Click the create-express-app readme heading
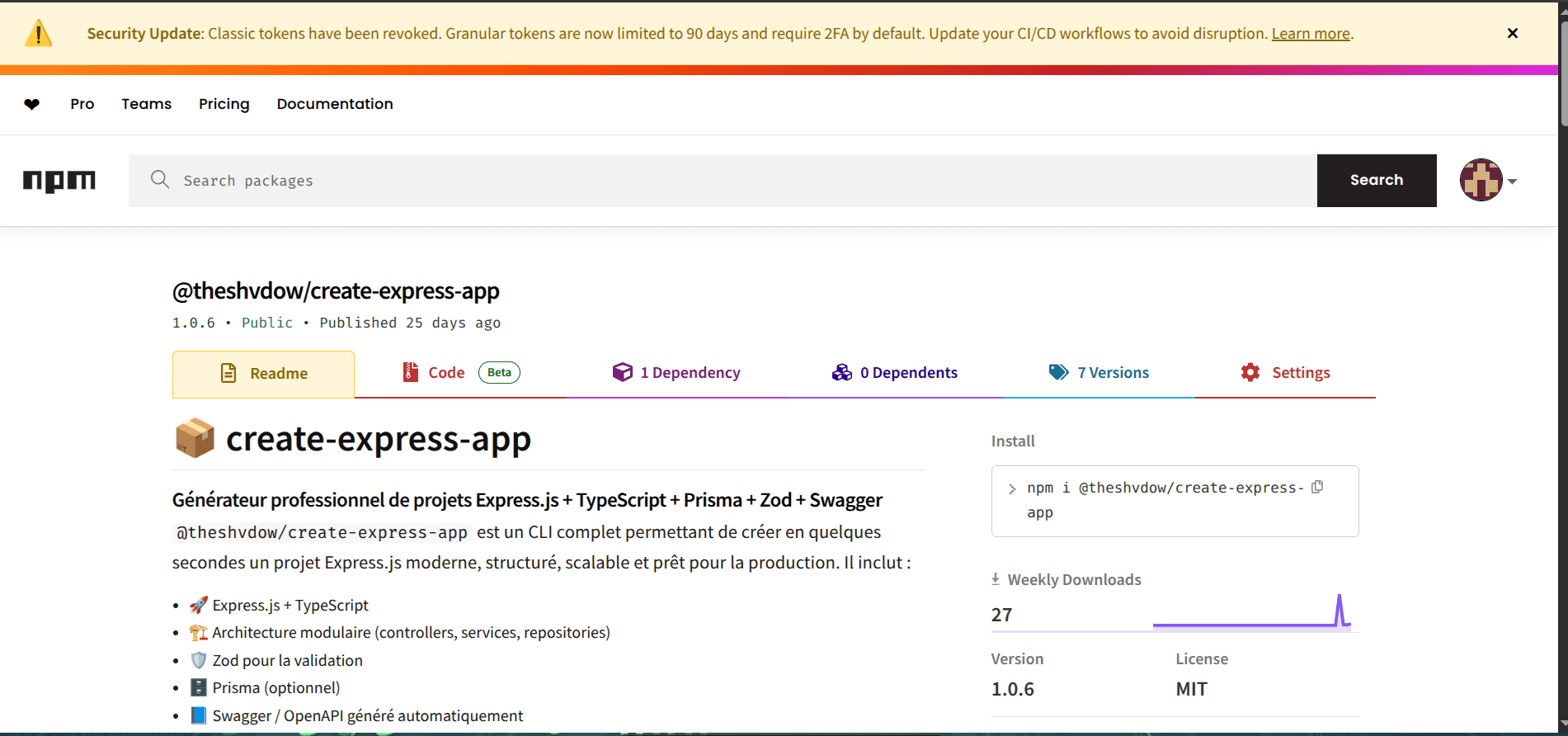This screenshot has width=1568, height=736. click(x=379, y=439)
